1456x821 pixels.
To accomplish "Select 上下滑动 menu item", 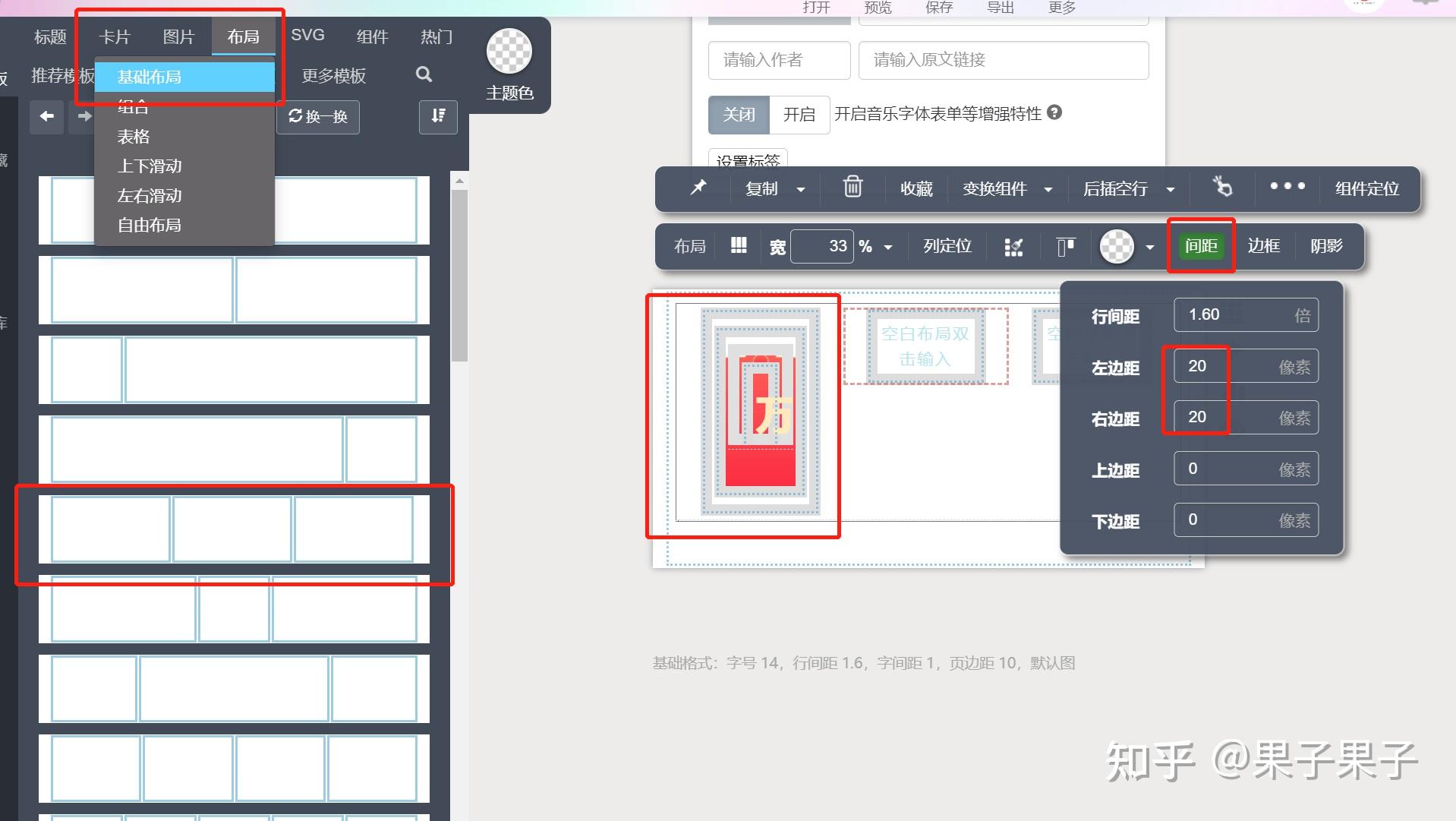I will [x=184, y=166].
